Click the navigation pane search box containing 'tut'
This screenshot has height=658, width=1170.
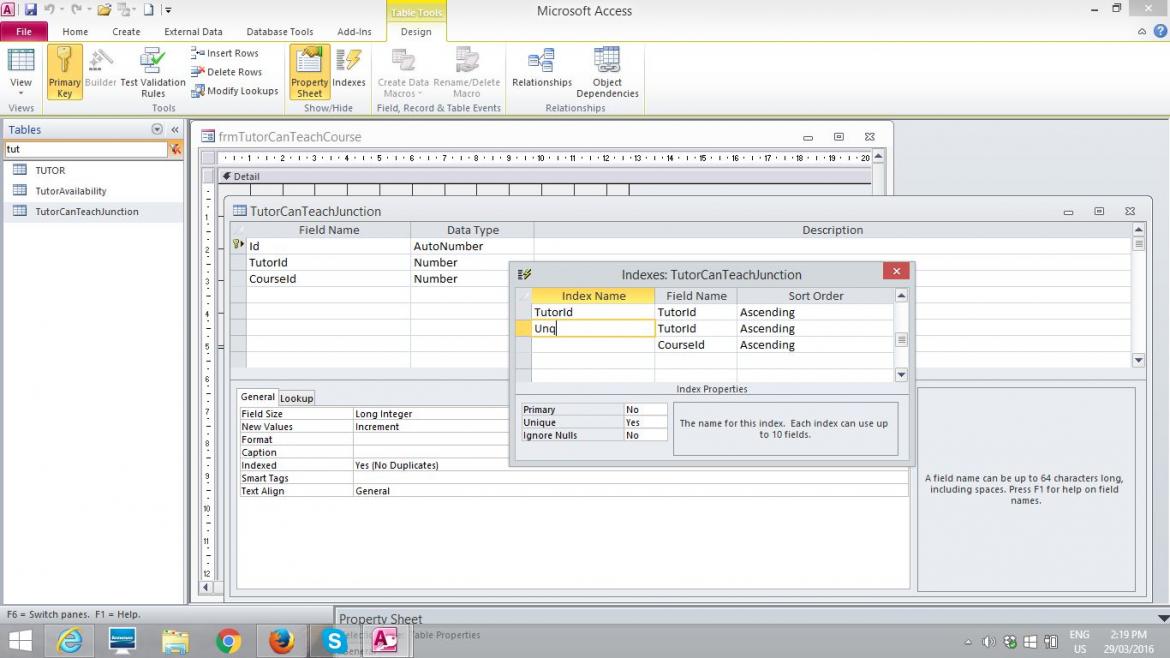click(86, 149)
